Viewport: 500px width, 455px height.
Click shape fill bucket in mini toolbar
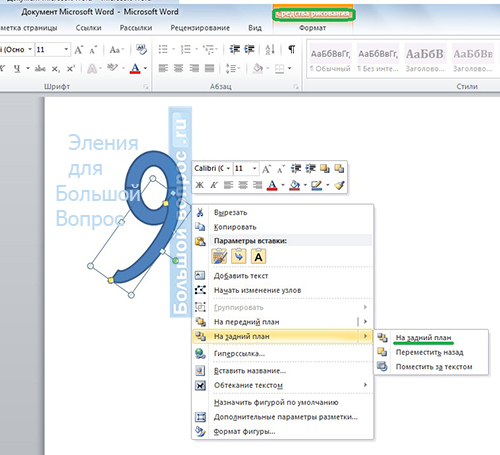(294, 185)
